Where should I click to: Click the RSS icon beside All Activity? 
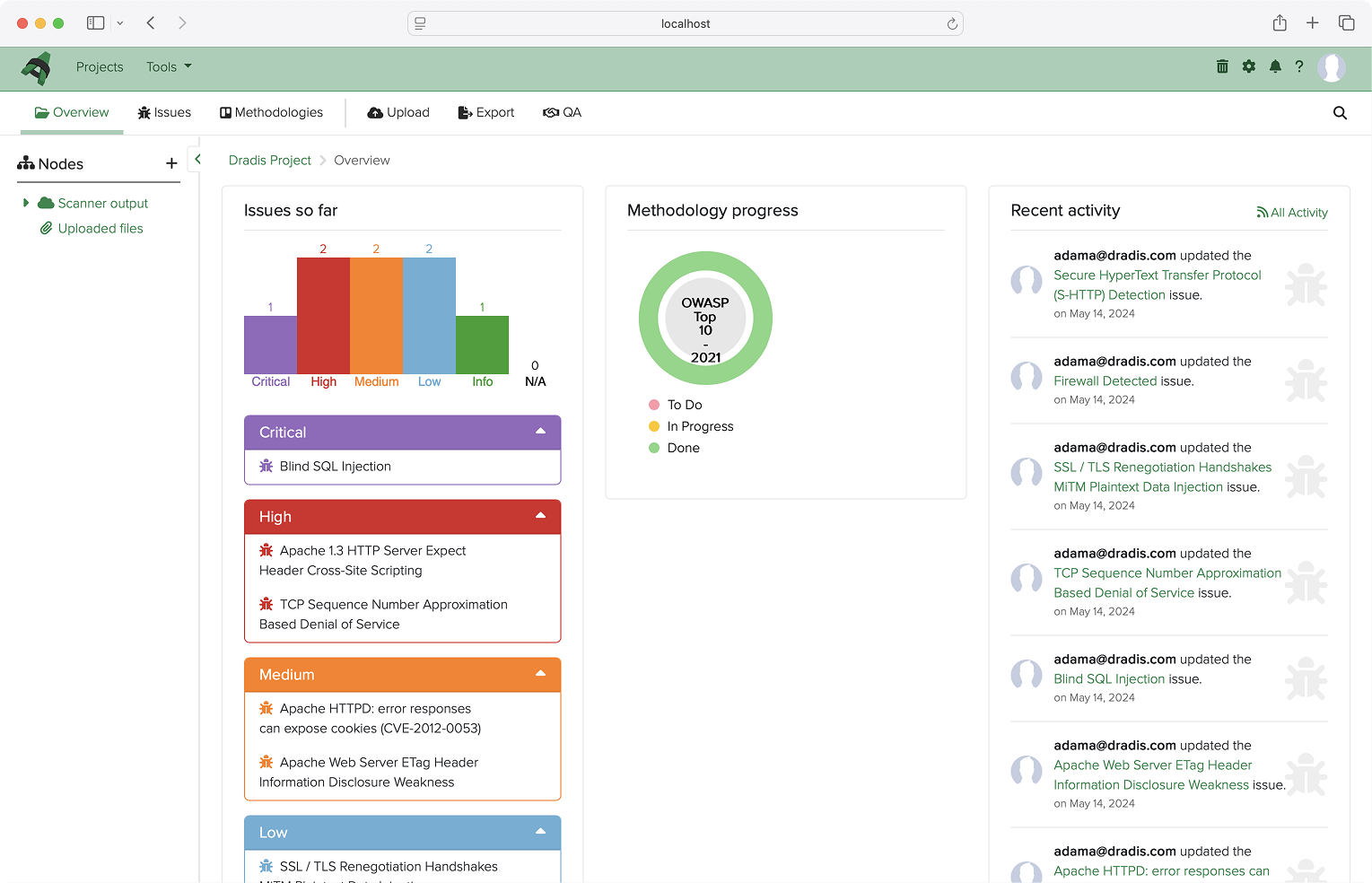click(1261, 212)
